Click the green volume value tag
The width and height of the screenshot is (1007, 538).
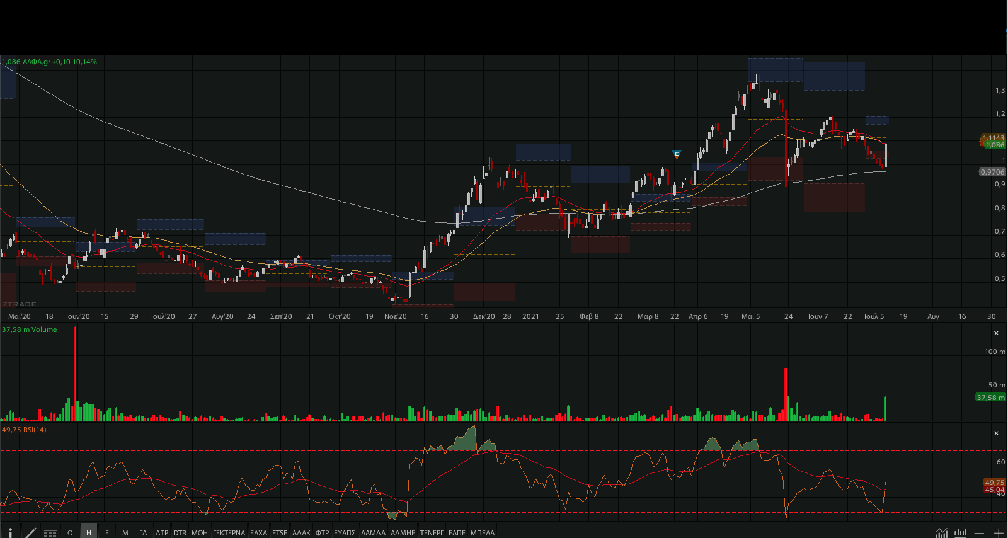coord(989,397)
